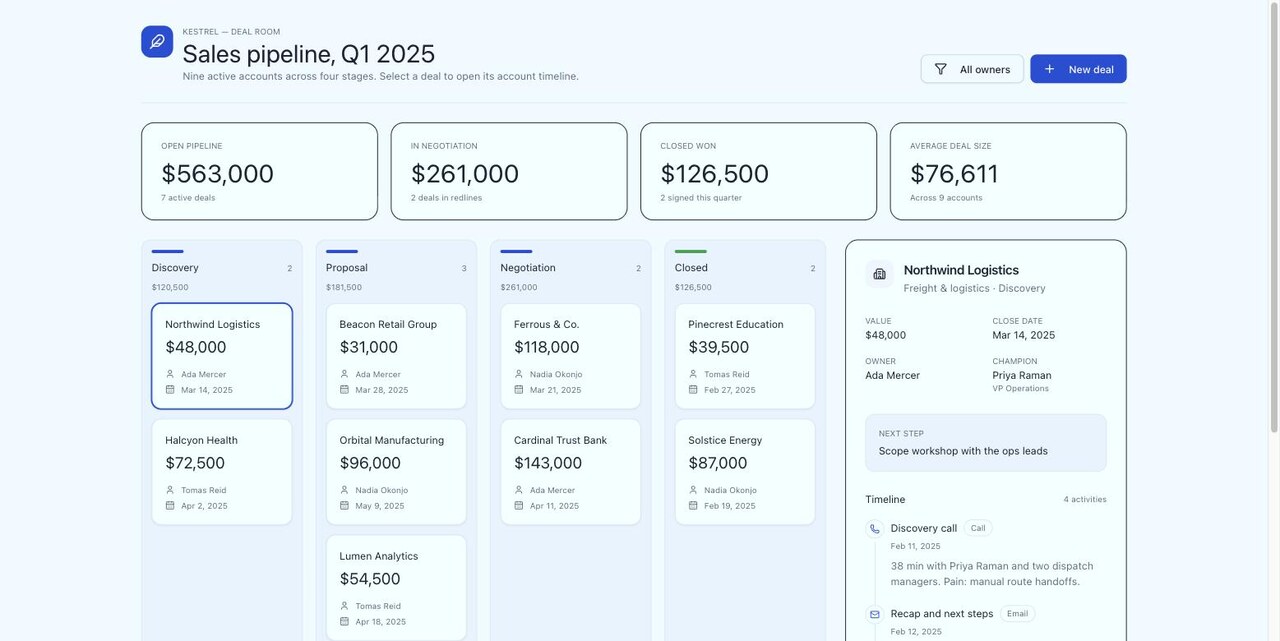Click the page vertical scrollbar
1280x641 pixels.
1273,216
